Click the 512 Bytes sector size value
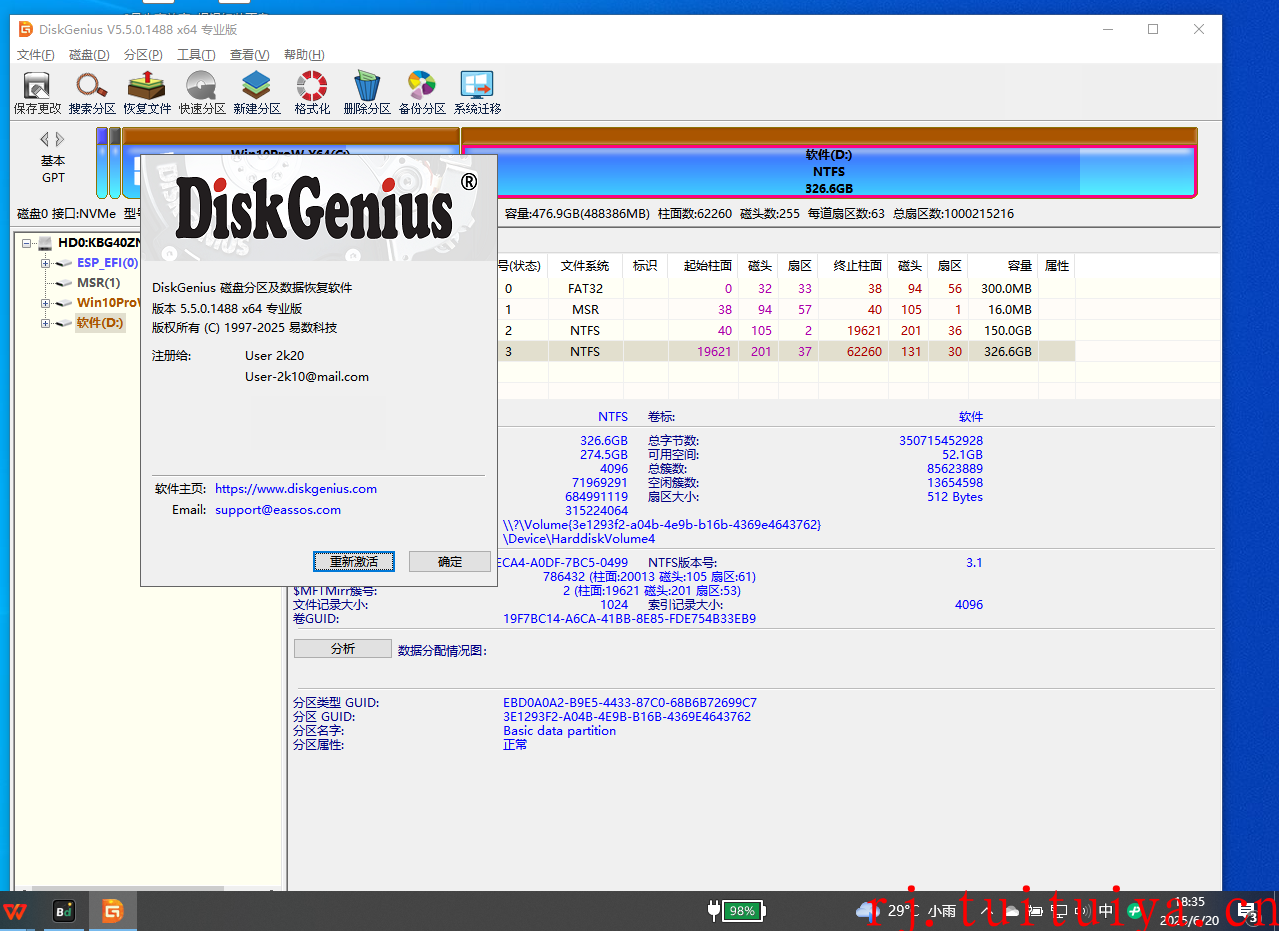1279x931 pixels. click(x=954, y=497)
